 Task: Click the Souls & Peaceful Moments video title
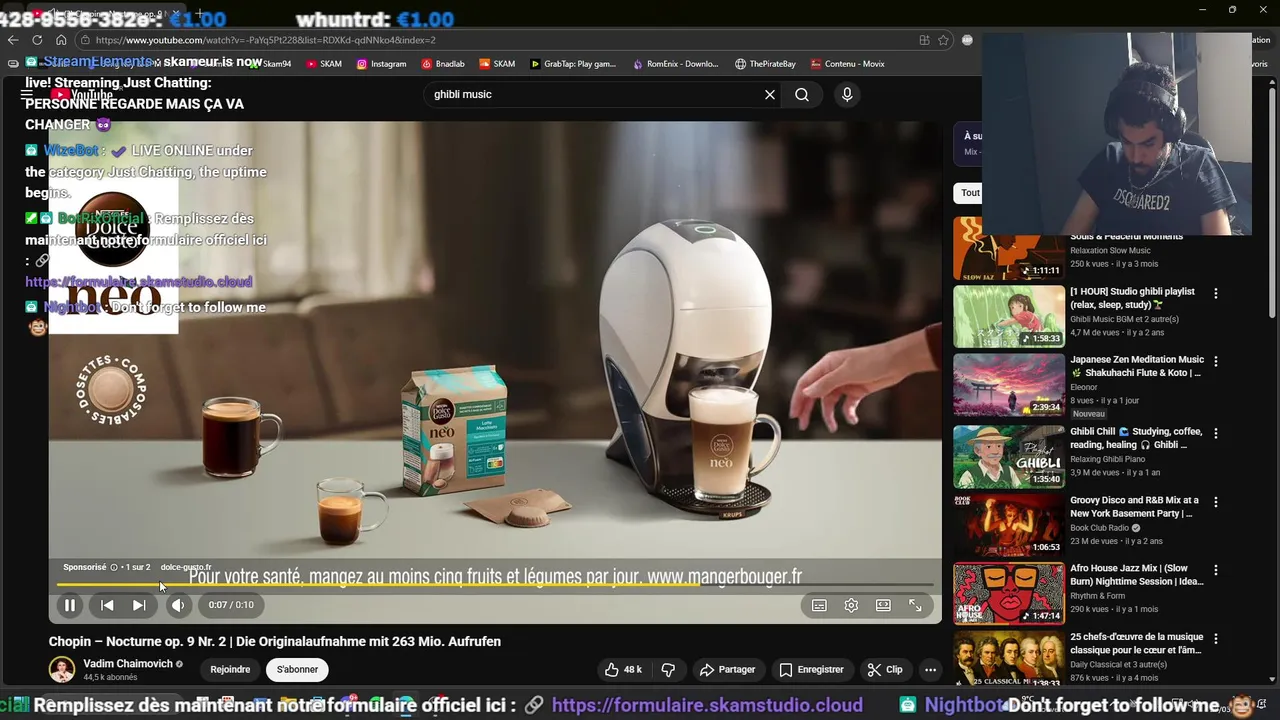1126,237
